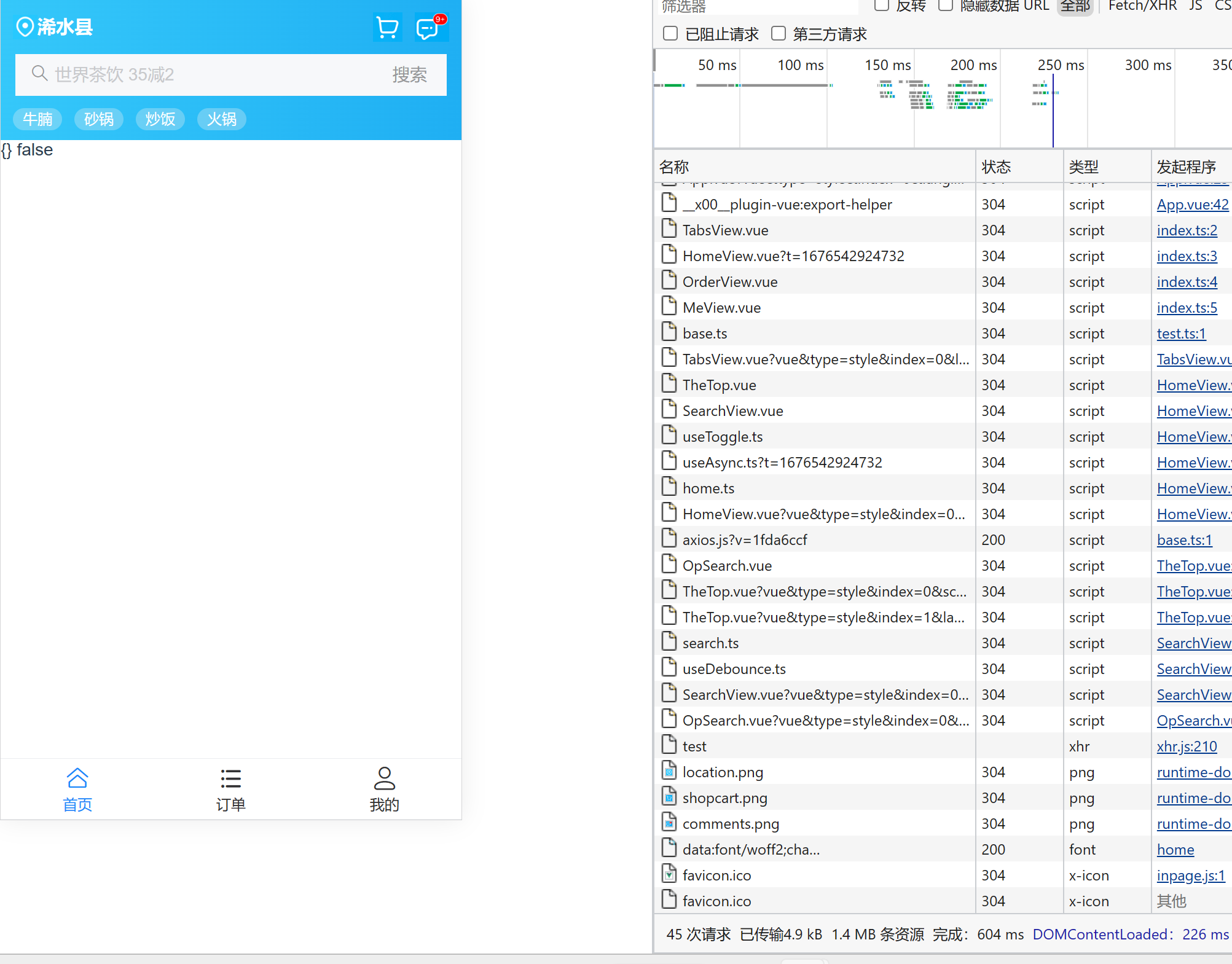Open the messages icon with 9+ badge

coord(431,28)
